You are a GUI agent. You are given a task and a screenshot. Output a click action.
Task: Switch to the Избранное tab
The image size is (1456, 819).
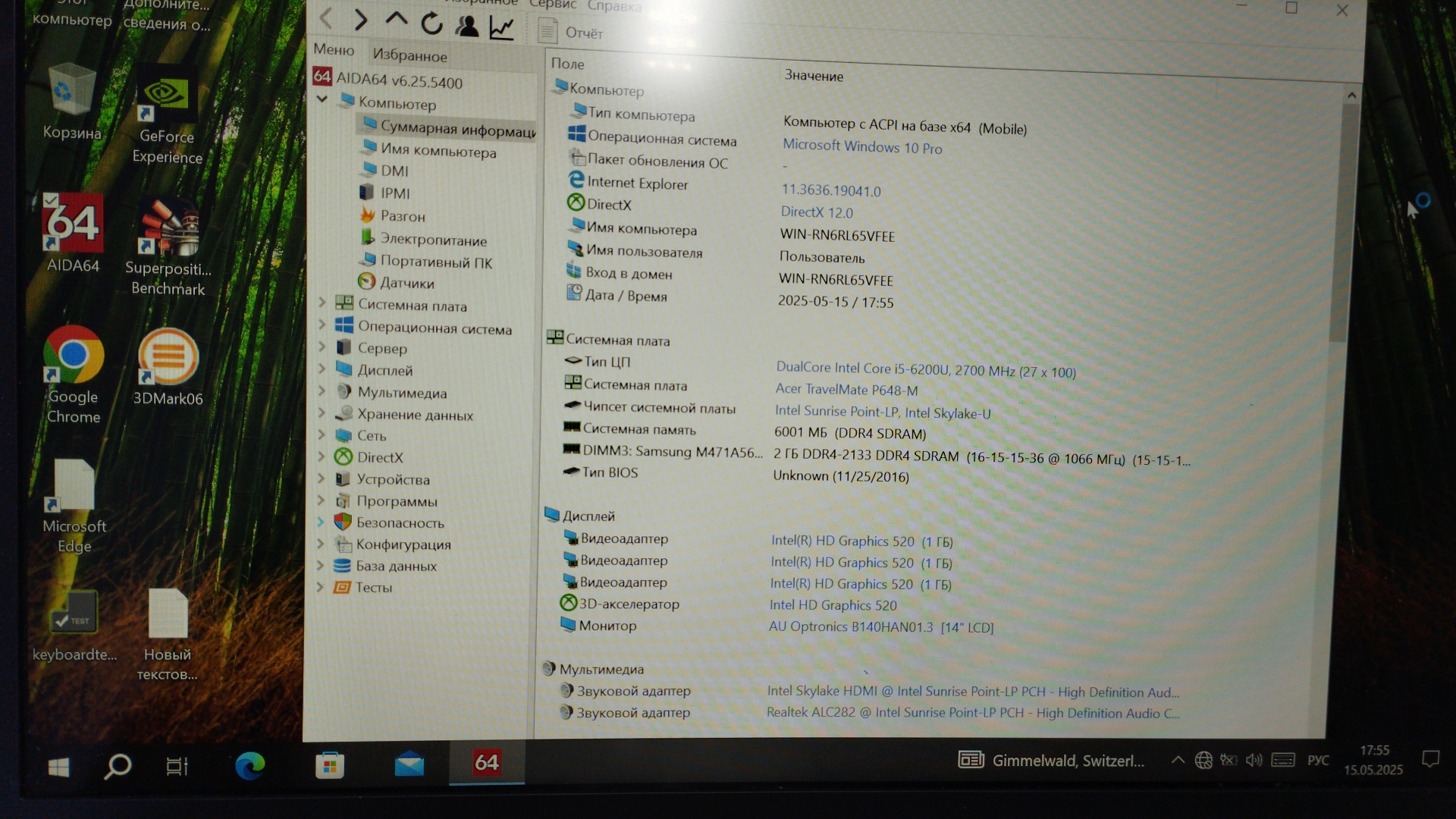pos(409,55)
